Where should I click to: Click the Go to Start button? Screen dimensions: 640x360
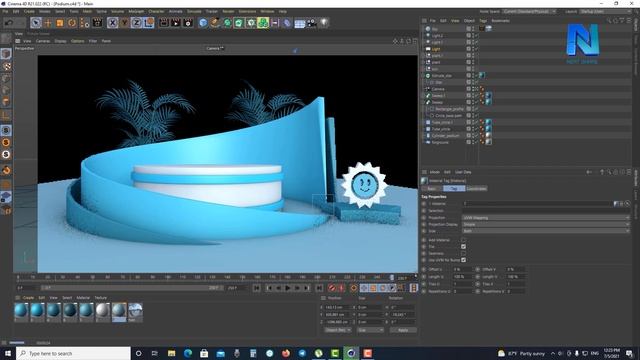click(257, 288)
